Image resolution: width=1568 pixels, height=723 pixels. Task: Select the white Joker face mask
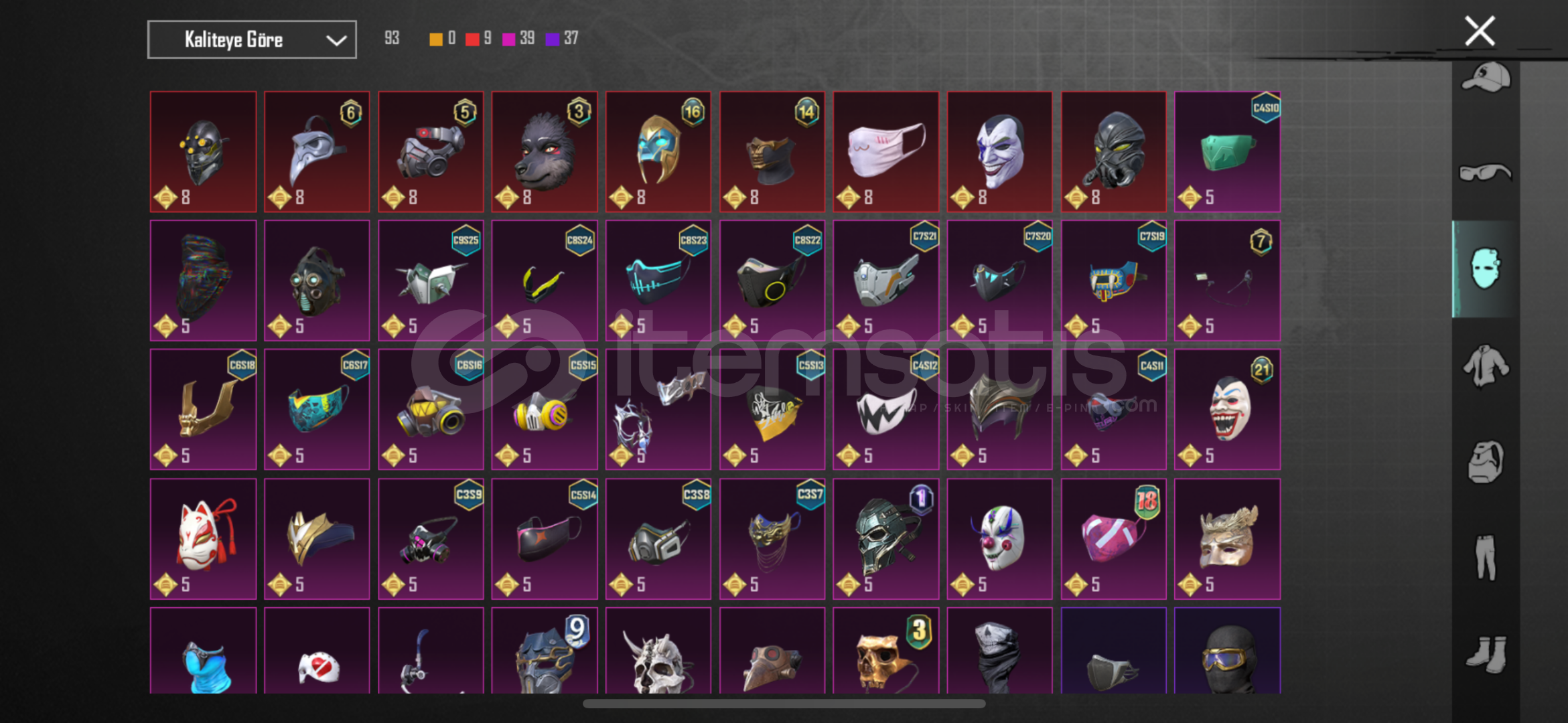pos(999,152)
